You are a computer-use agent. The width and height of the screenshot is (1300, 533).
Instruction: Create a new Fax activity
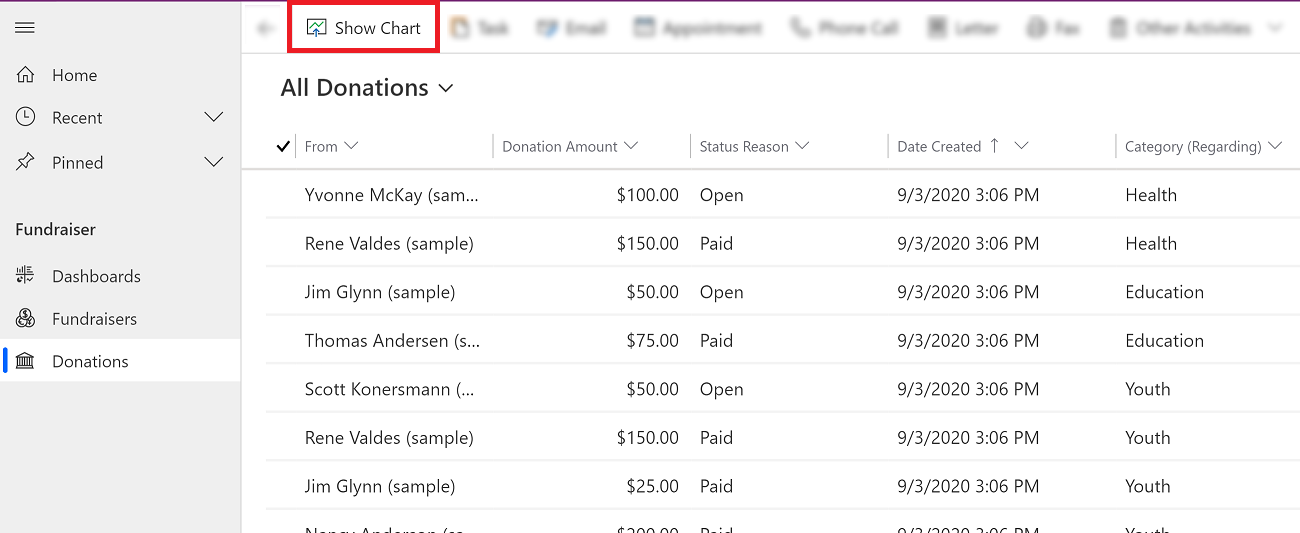tap(1054, 28)
